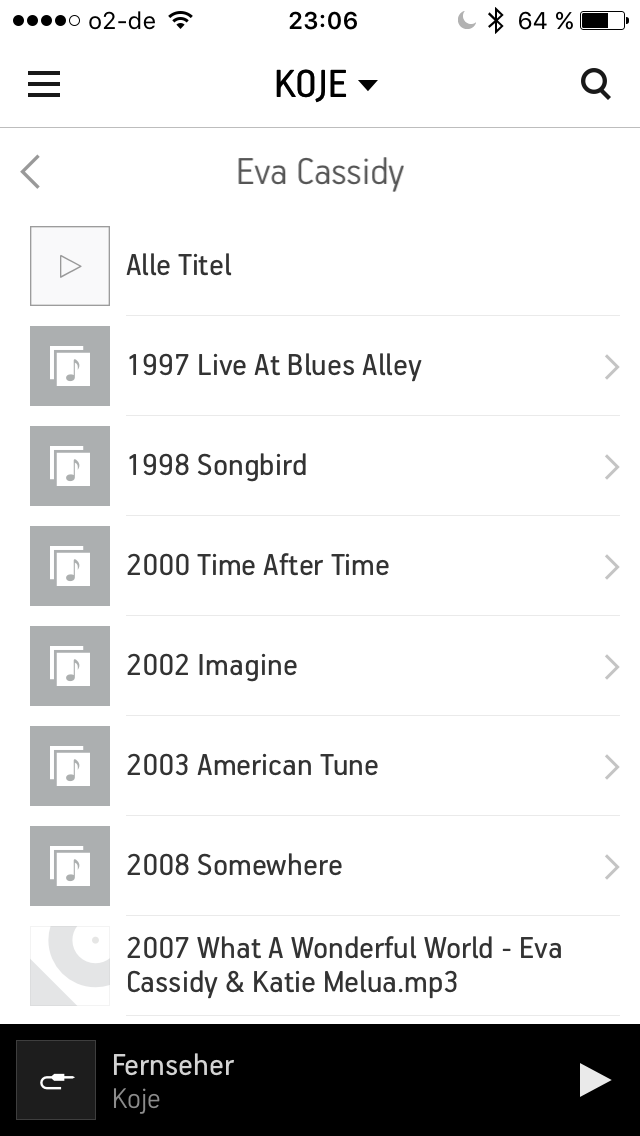Viewport: 640px width, 1136px height.
Task: Open the hamburger menu
Action: click(x=44, y=85)
